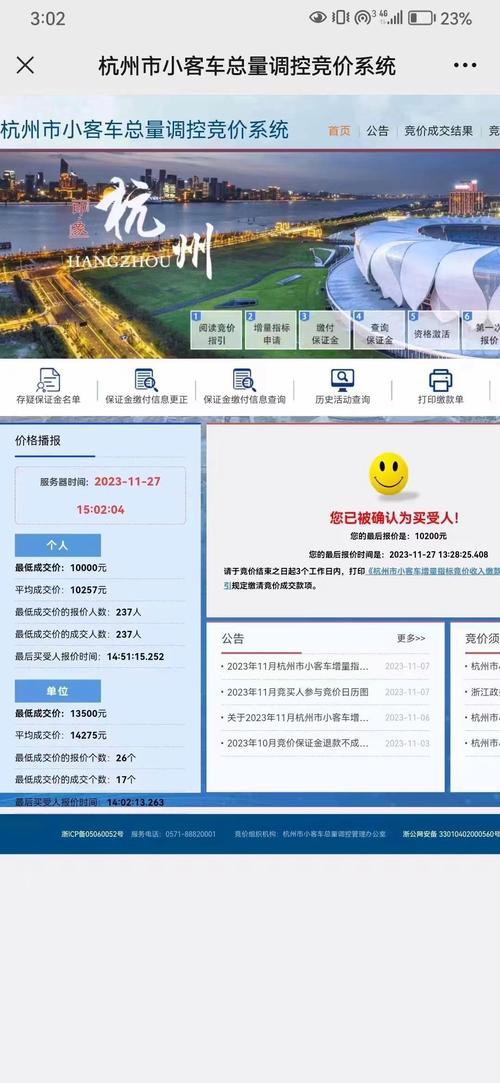The height and width of the screenshot is (1083, 500).
Task: Click step 3 缴付保证金 button
Action: [x=325, y=331]
